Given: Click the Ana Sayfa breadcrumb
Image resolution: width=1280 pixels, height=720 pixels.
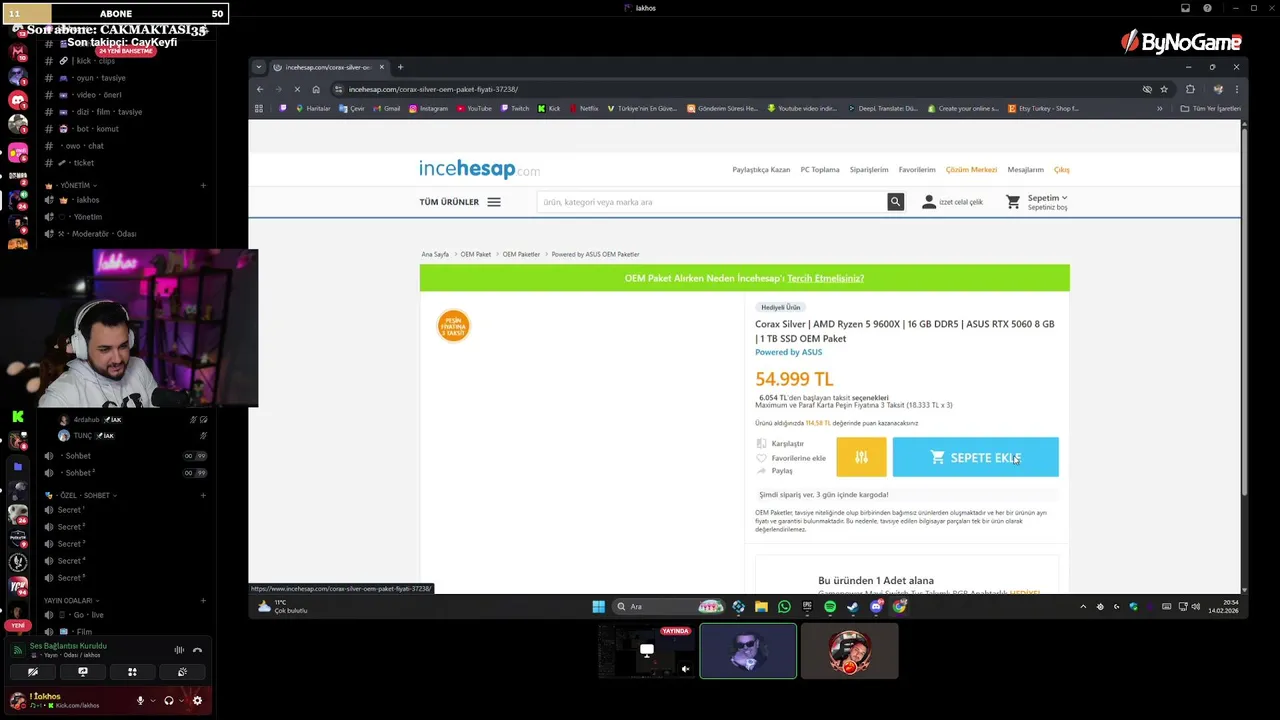Looking at the screenshot, I should click(x=435, y=254).
